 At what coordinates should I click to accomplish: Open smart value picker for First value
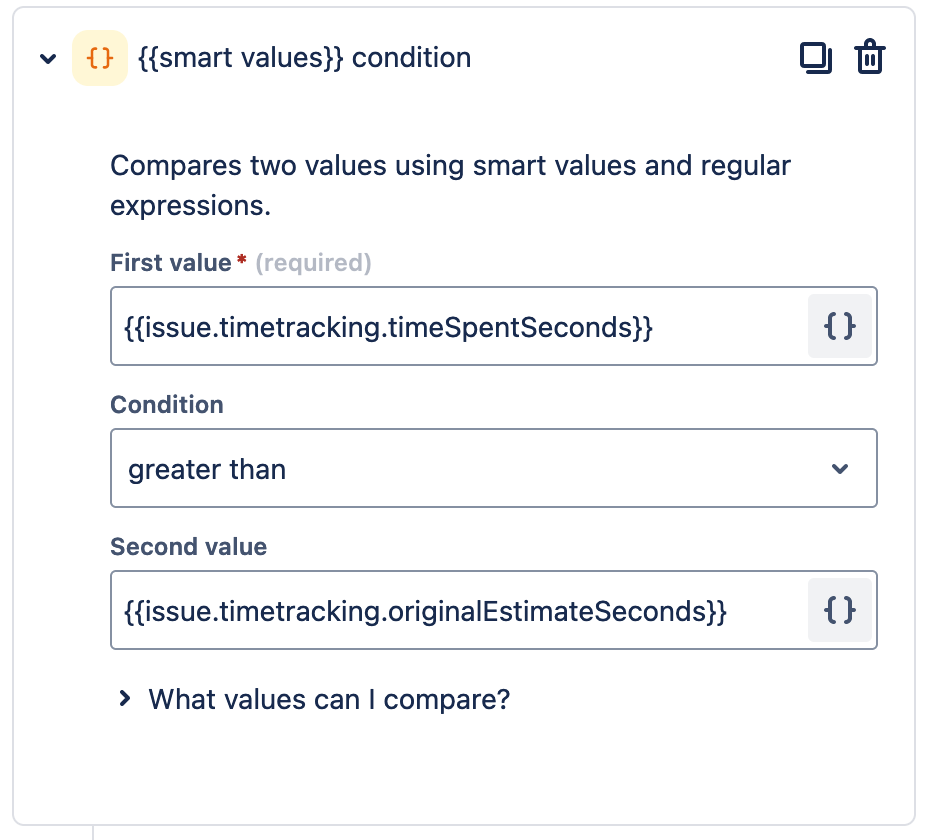840,326
